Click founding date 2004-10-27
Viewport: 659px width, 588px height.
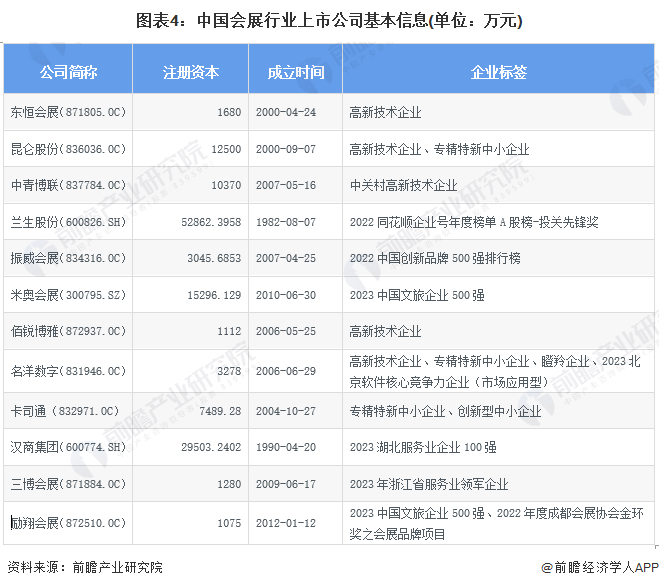286,411
